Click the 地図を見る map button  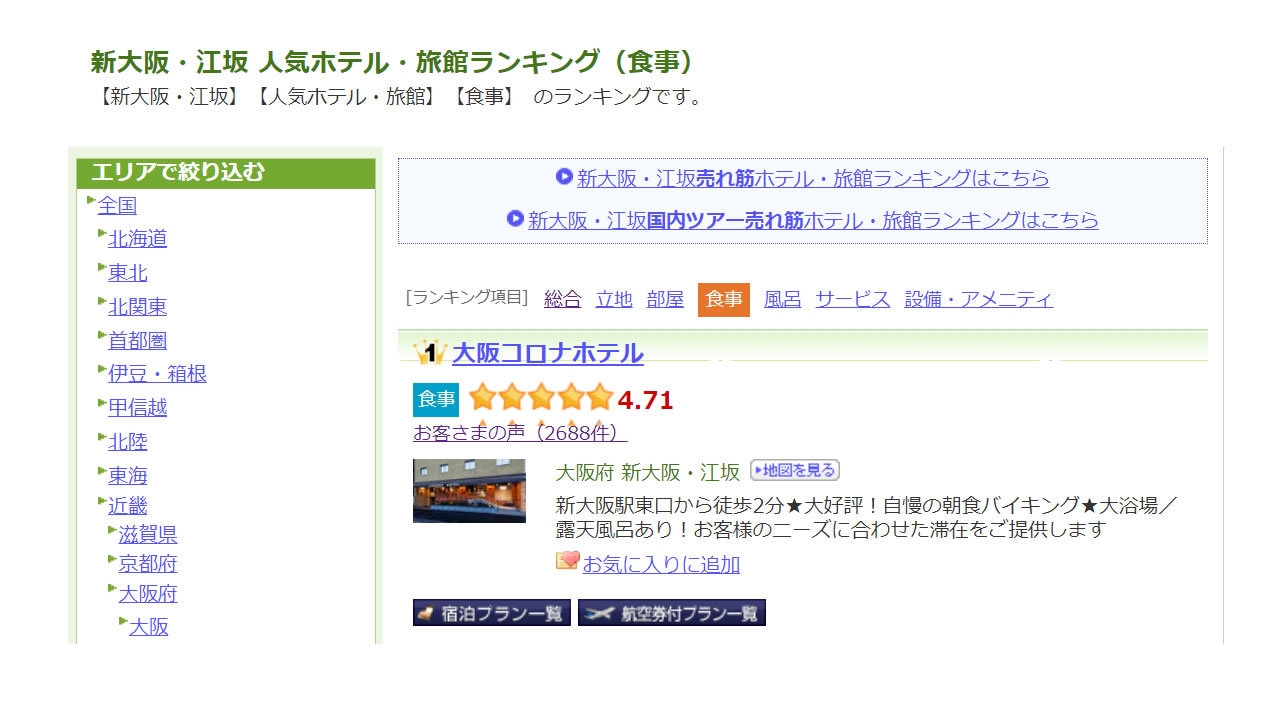pos(795,470)
